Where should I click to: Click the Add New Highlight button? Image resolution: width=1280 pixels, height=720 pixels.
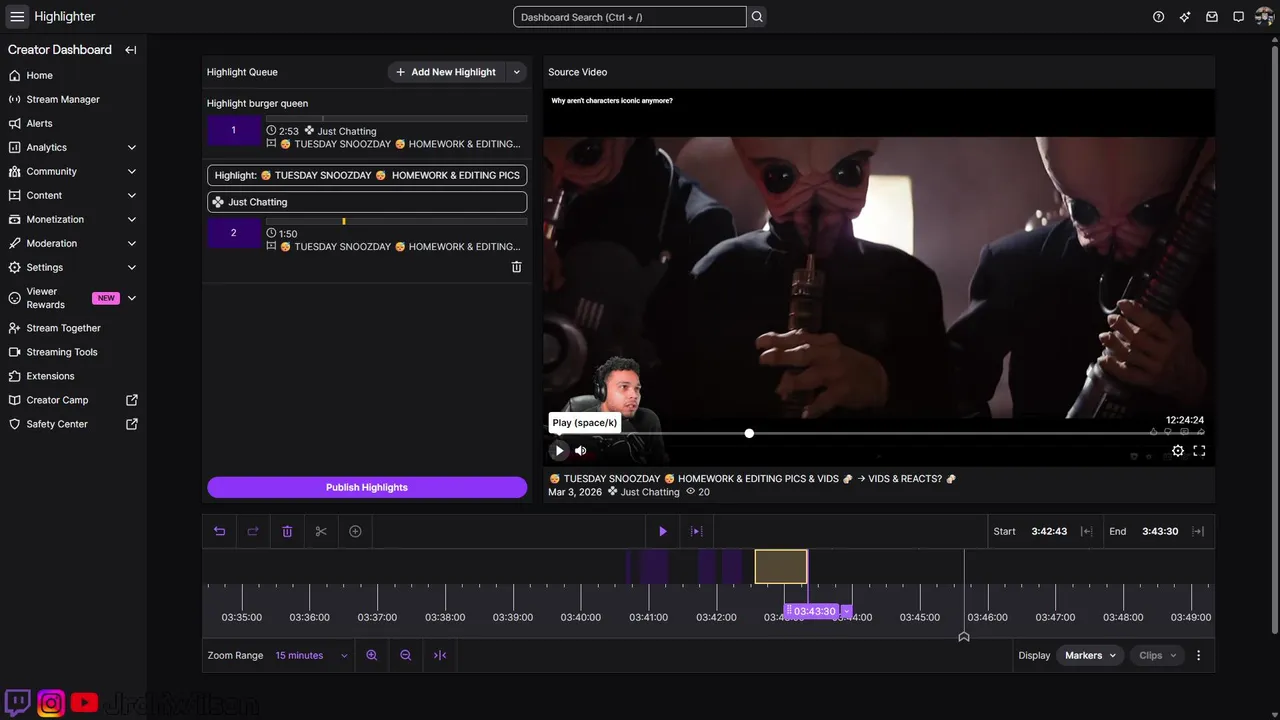pos(446,72)
